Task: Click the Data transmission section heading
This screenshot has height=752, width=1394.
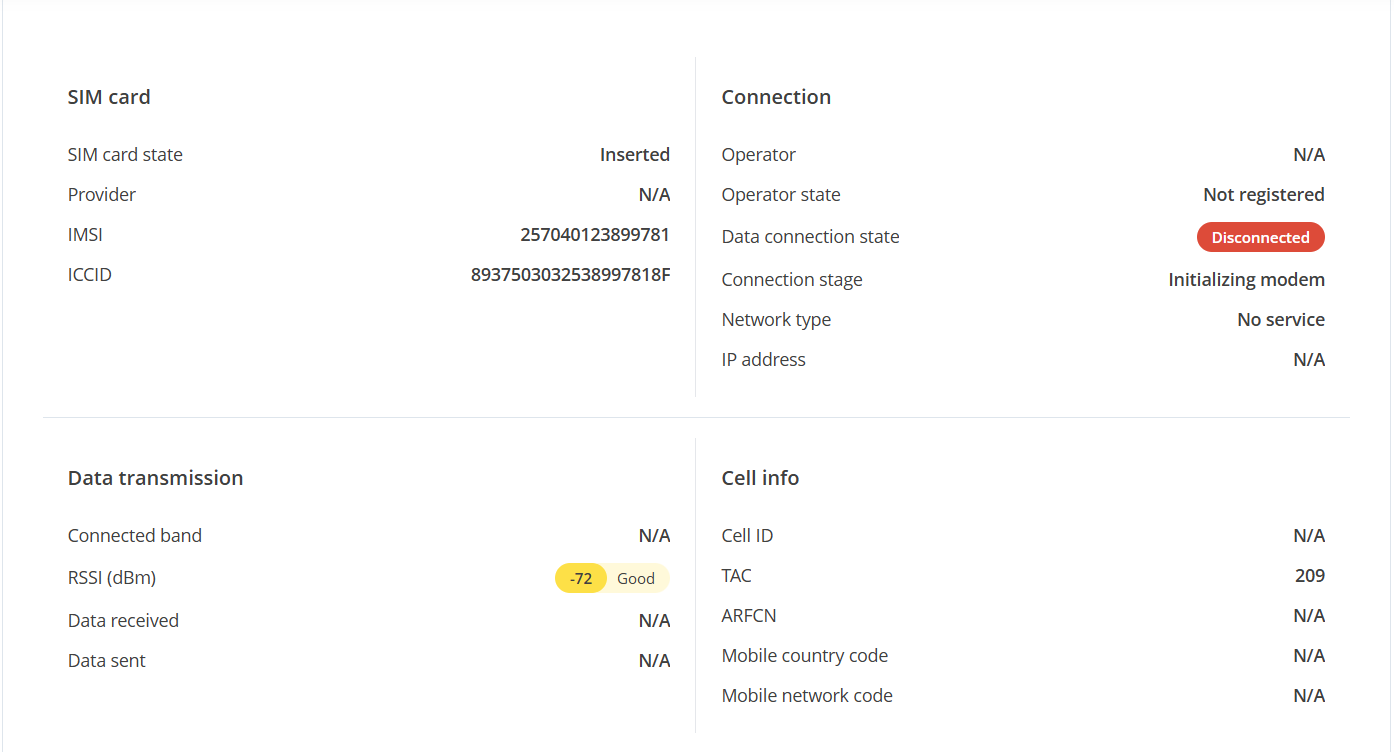Action: point(155,478)
